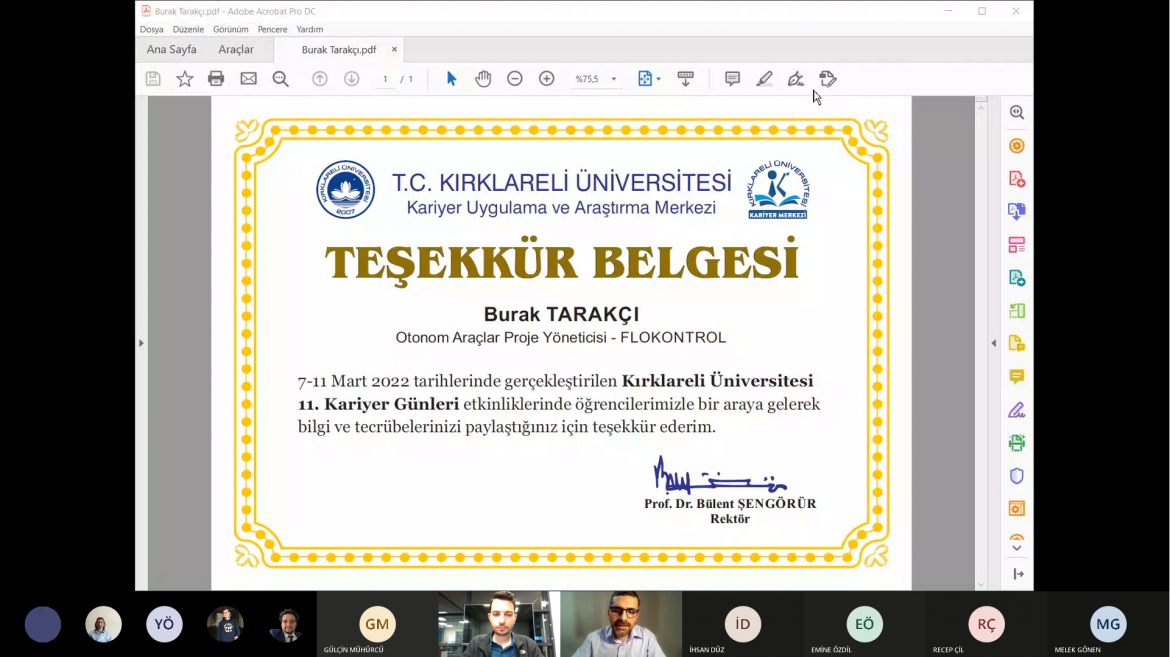Open Organize Pages tool in right pane
The width and height of the screenshot is (1170, 657).
tap(1016, 311)
